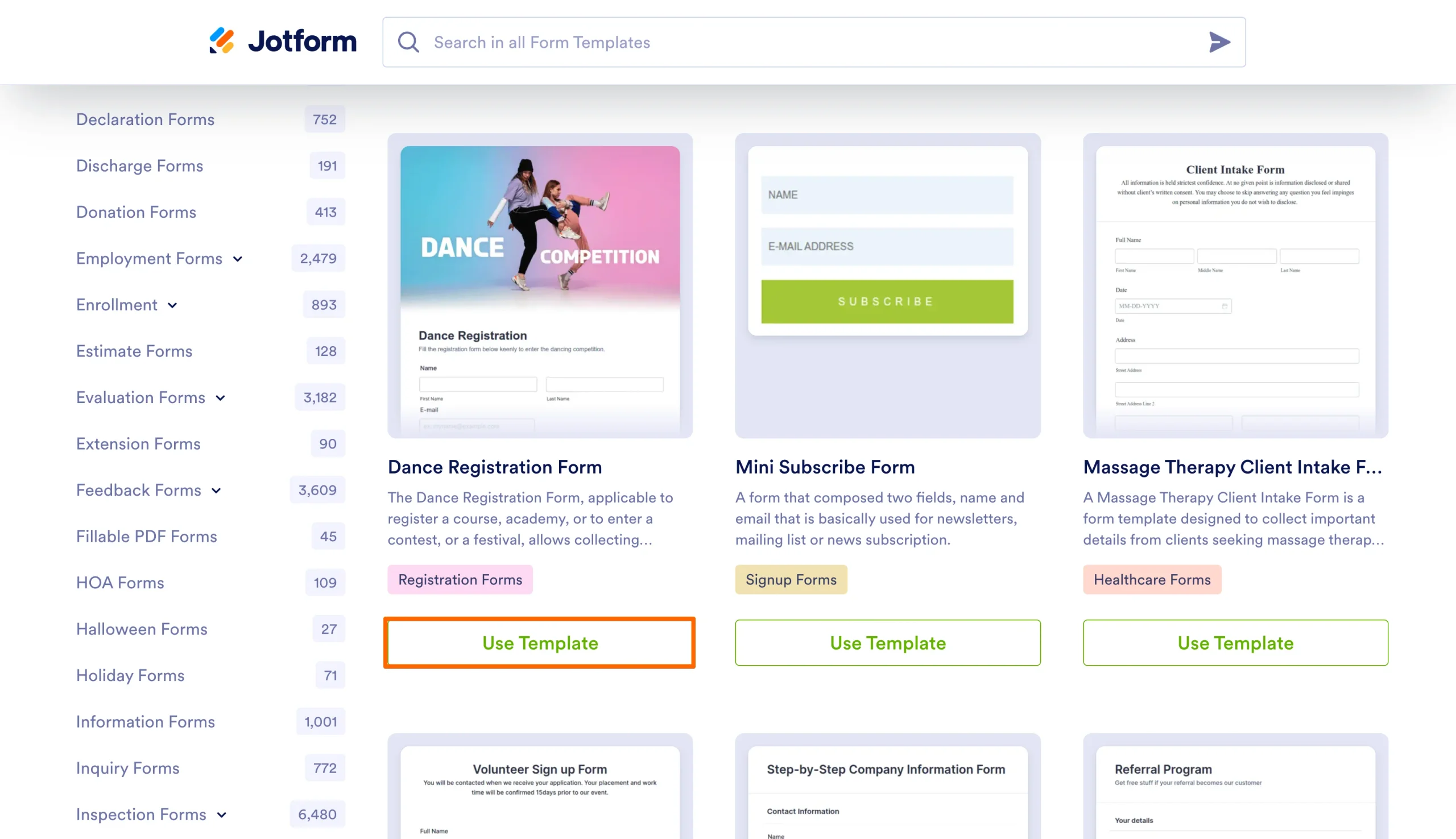Image resolution: width=1456 pixels, height=839 pixels.
Task: Click the Signup Forms tag
Action: (x=791, y=579)
